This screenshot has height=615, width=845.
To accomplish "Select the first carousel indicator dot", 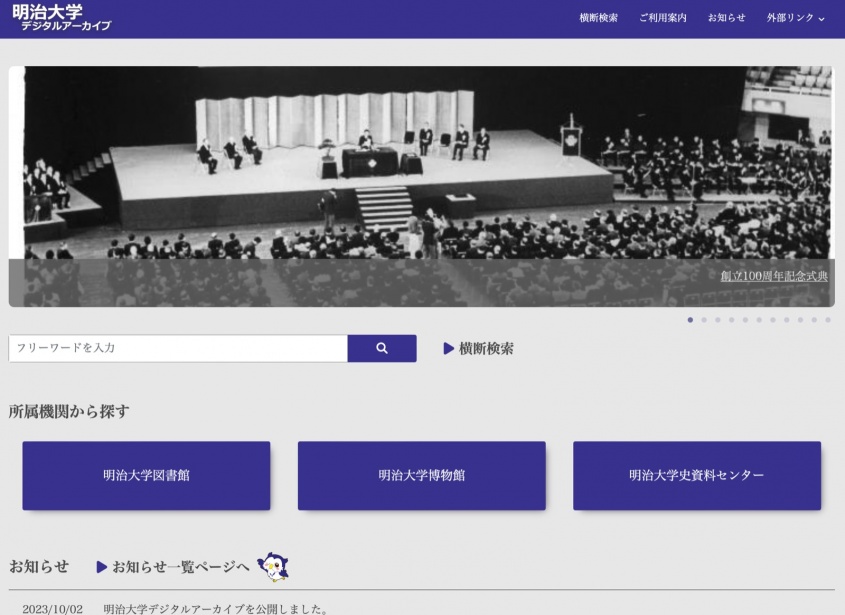I will (x=690, y=320).
